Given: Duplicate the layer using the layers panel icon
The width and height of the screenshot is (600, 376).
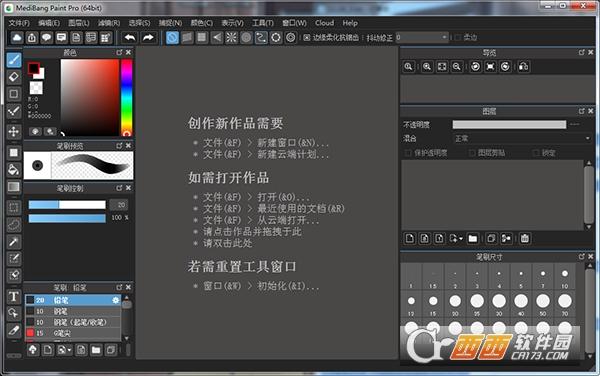Looking at the screenshot, I should coord(491,239).
